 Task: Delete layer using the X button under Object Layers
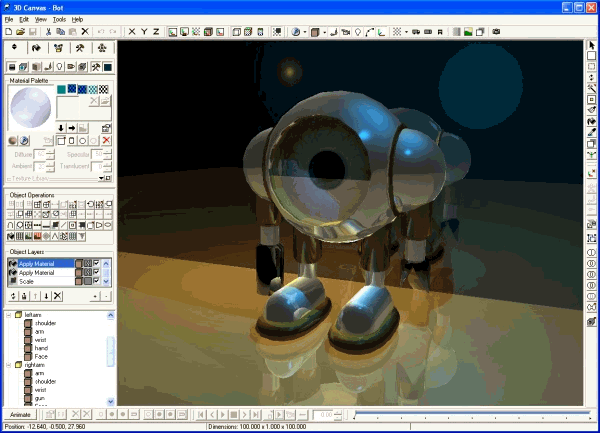[58, 296]
